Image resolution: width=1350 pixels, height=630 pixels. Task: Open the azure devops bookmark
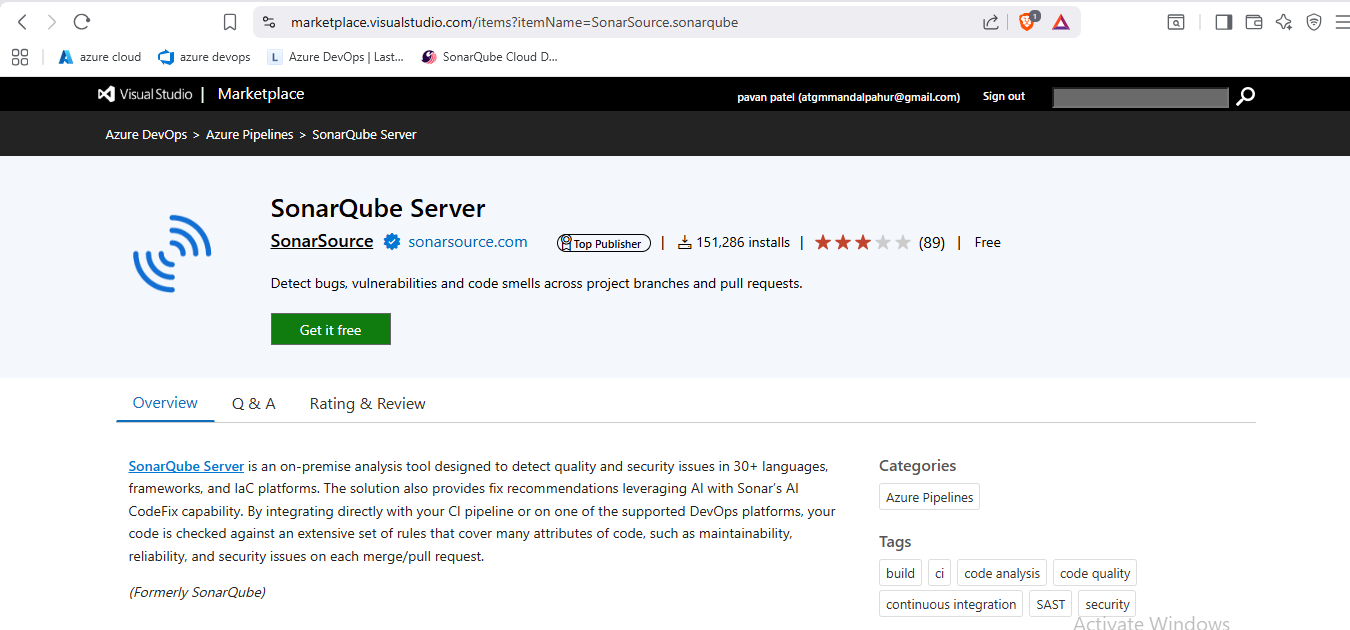point(205,57)
